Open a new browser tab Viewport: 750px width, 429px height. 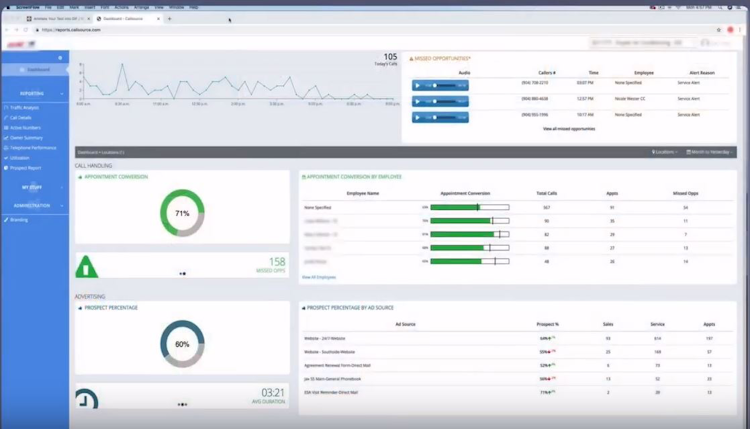(x=169, y=19)
